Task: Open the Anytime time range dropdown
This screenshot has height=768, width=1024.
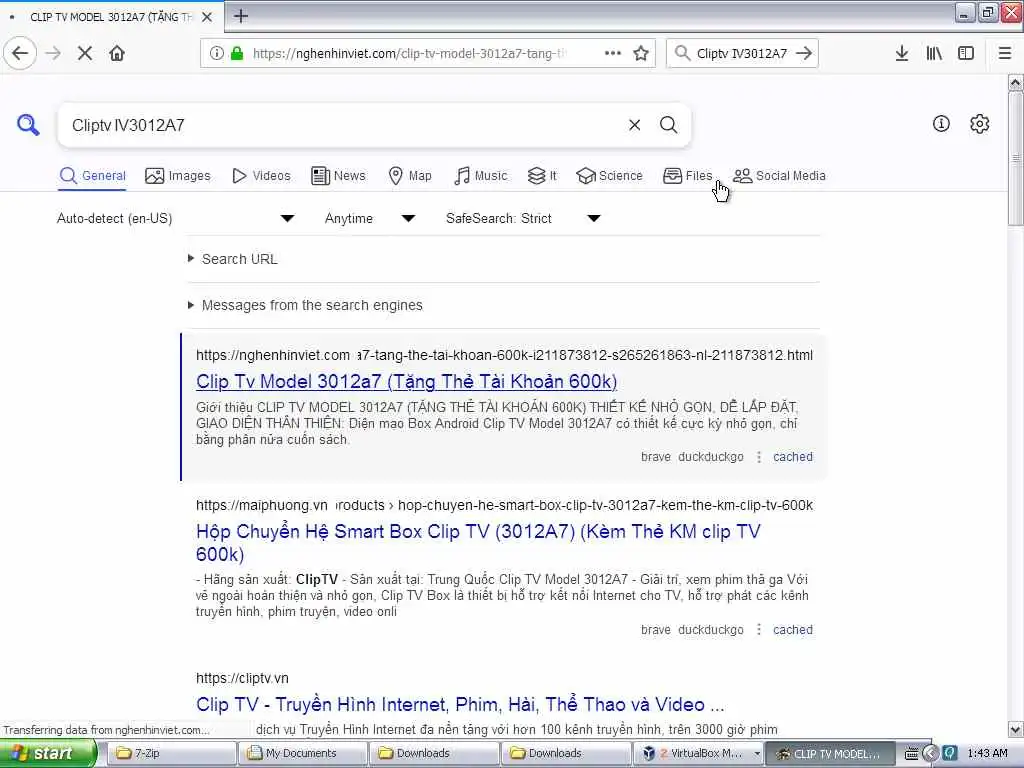Action: (x=370, y=218)
